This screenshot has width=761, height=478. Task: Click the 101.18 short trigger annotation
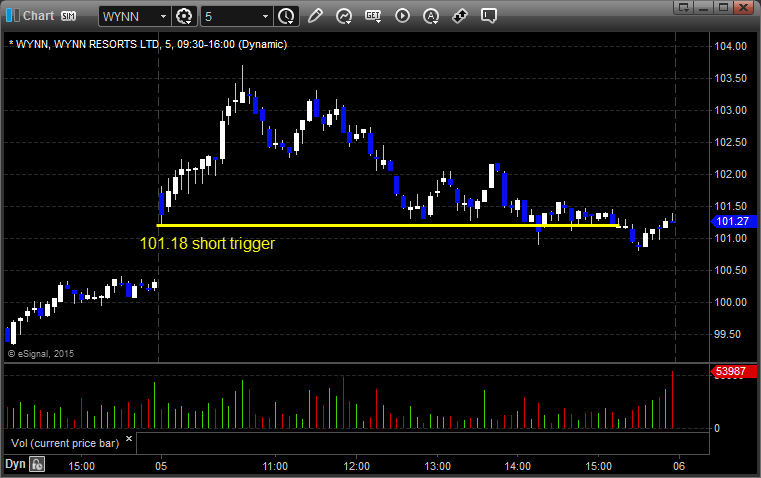(207, 244)
